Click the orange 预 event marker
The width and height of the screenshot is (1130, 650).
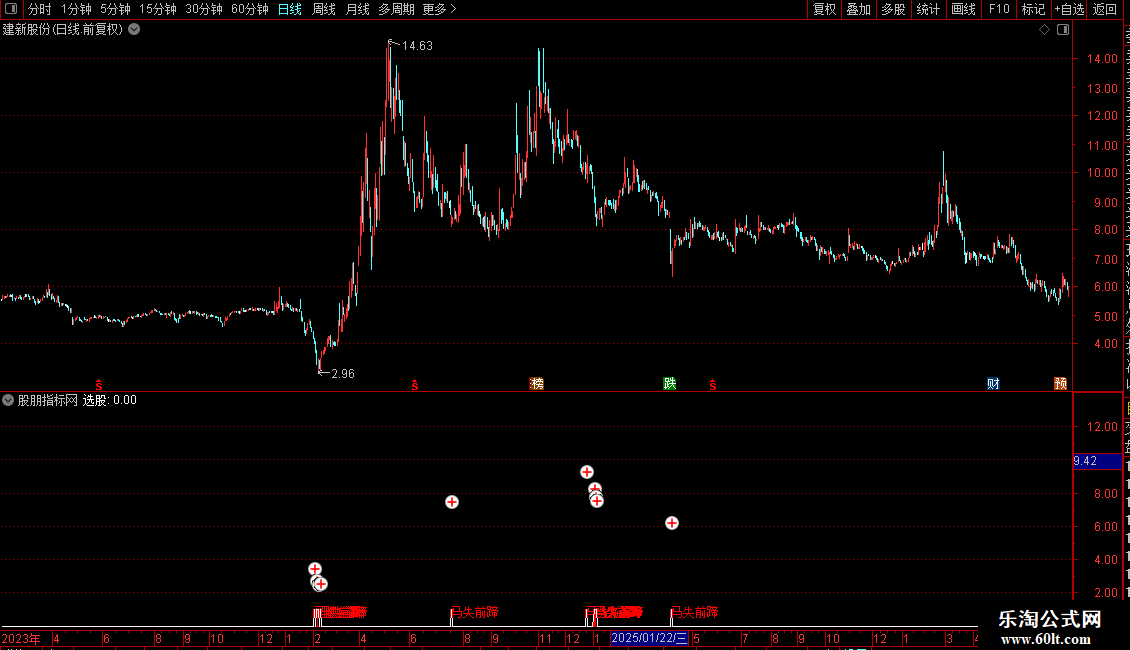1060,383
